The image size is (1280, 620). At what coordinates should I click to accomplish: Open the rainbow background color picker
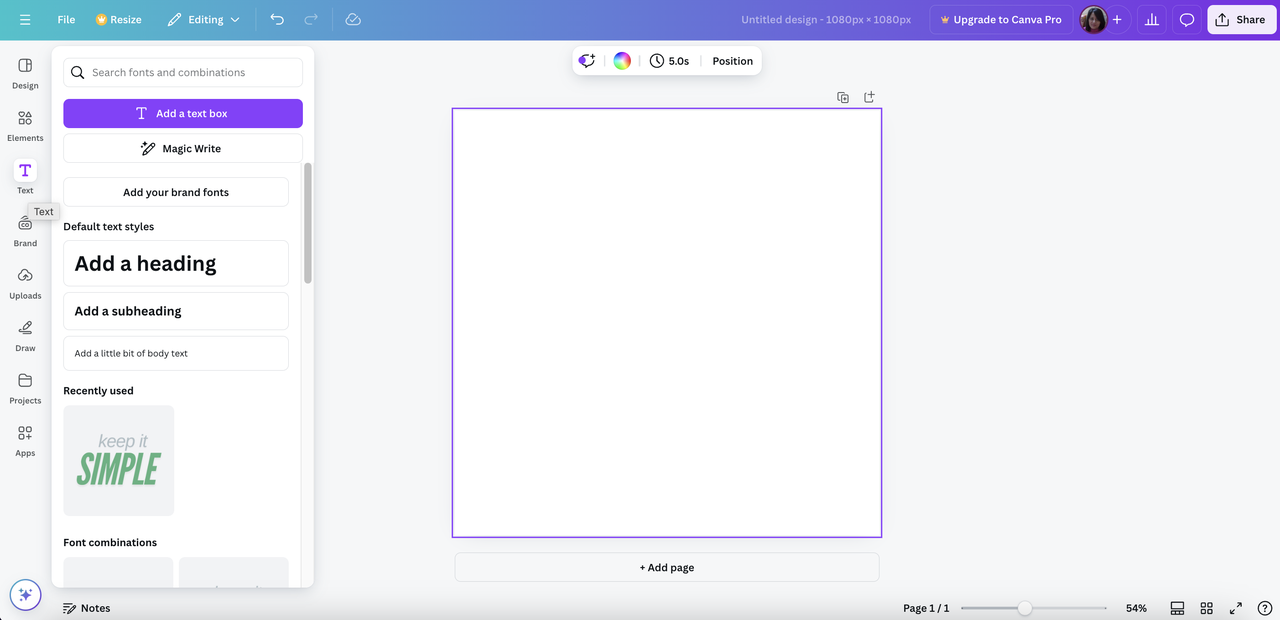tap(622, 61)
